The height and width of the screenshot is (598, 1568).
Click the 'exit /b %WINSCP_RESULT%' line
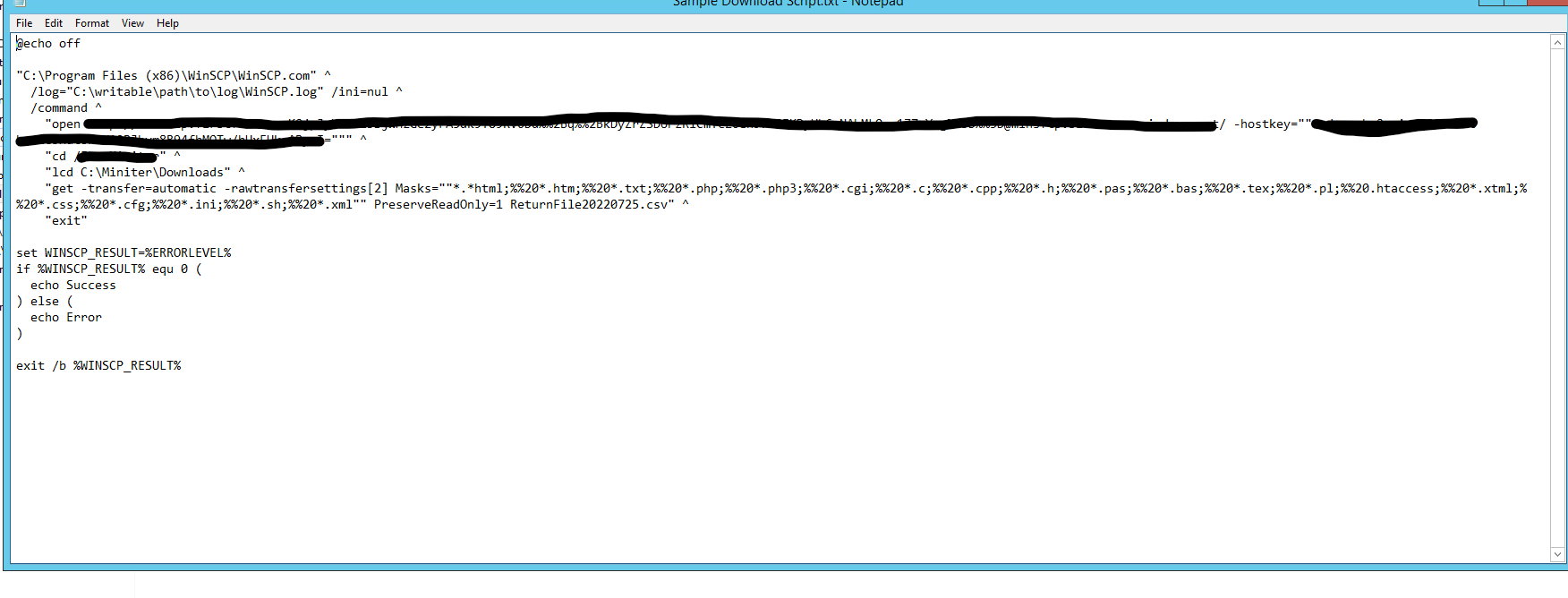(98, 366)
